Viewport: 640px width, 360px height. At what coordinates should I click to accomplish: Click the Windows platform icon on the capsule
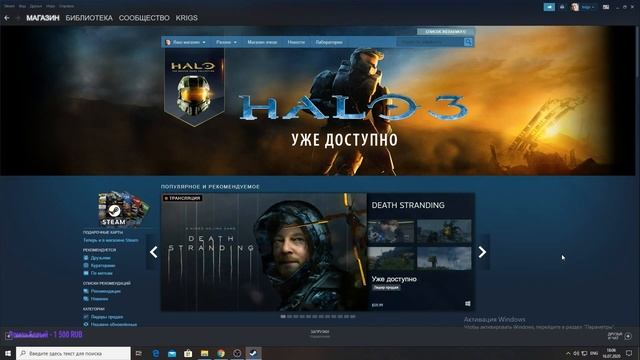coord(468,304)
